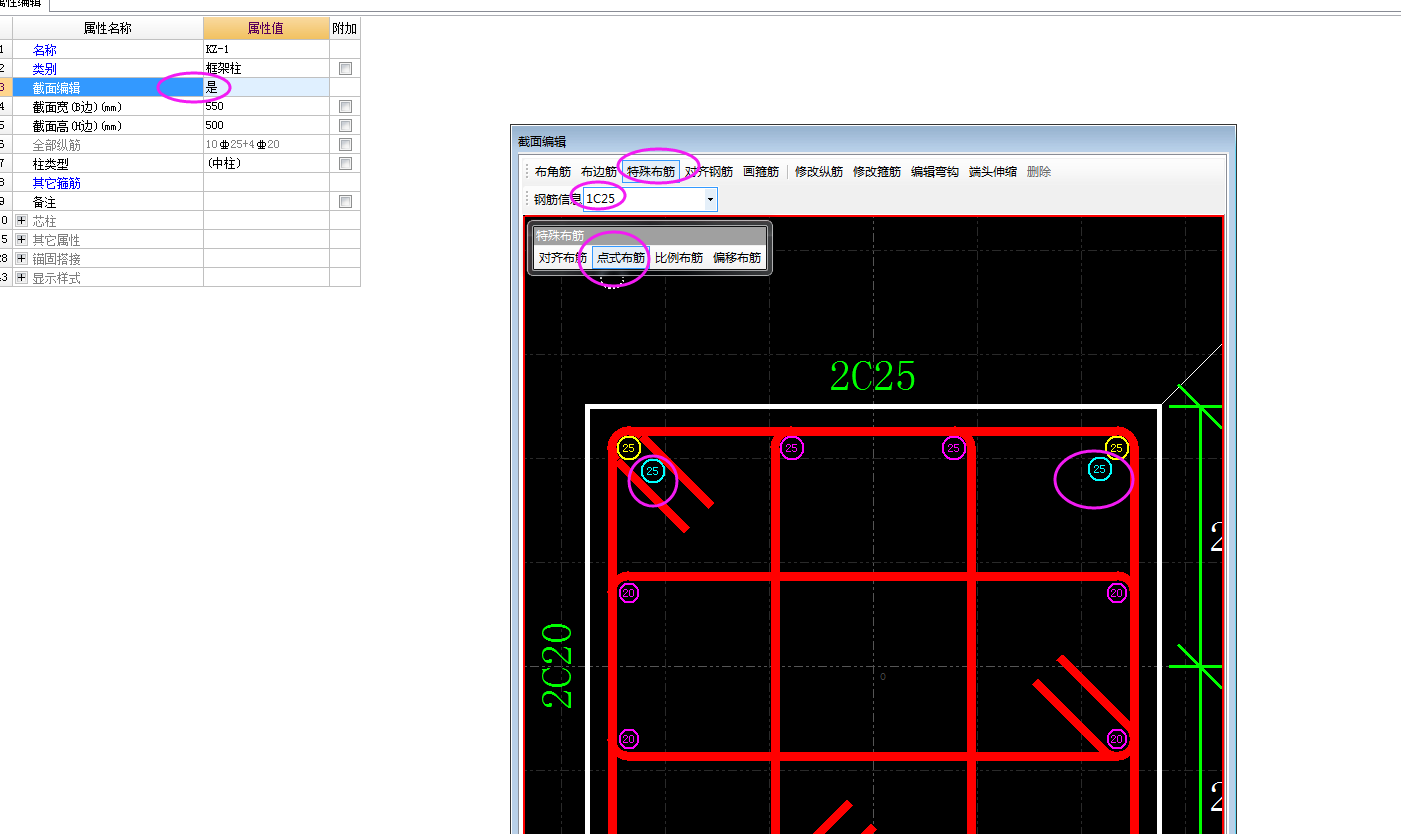
Task: Click the green 2C20 left edge label
Action: click(558, 666)
